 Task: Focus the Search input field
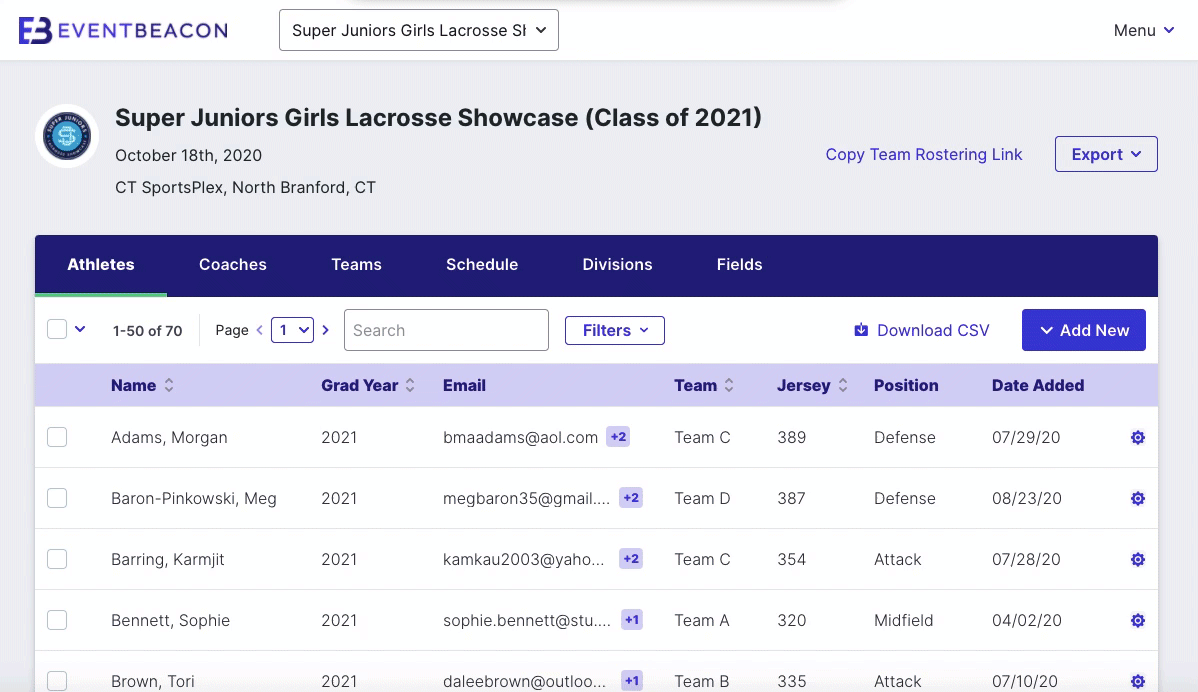point(446,330)
